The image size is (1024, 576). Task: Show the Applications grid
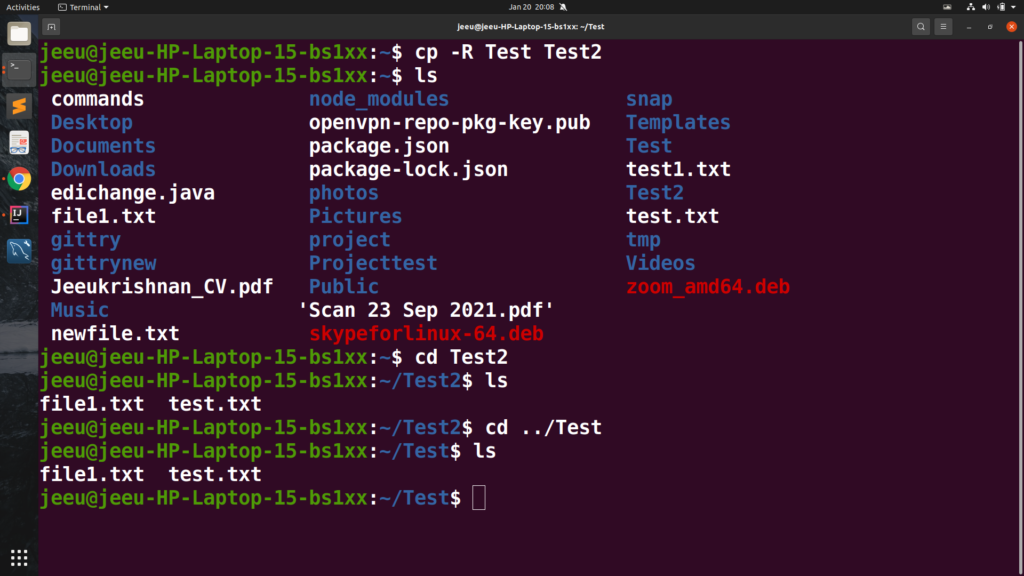point(19,557)
